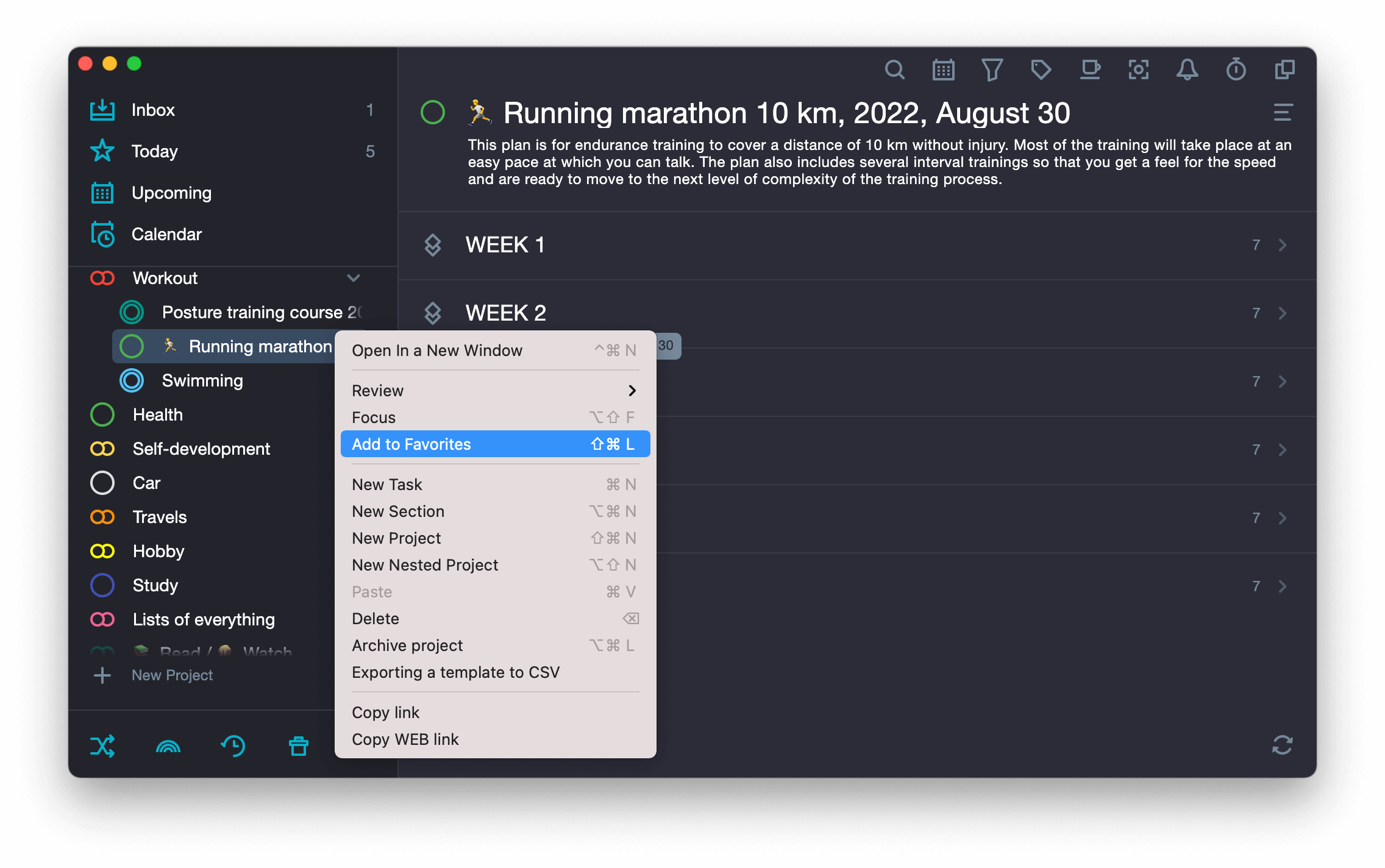This screenshot has width=1385, height=868.
Task: Toggle the Posture training course circle
Action: click(132, 313)
